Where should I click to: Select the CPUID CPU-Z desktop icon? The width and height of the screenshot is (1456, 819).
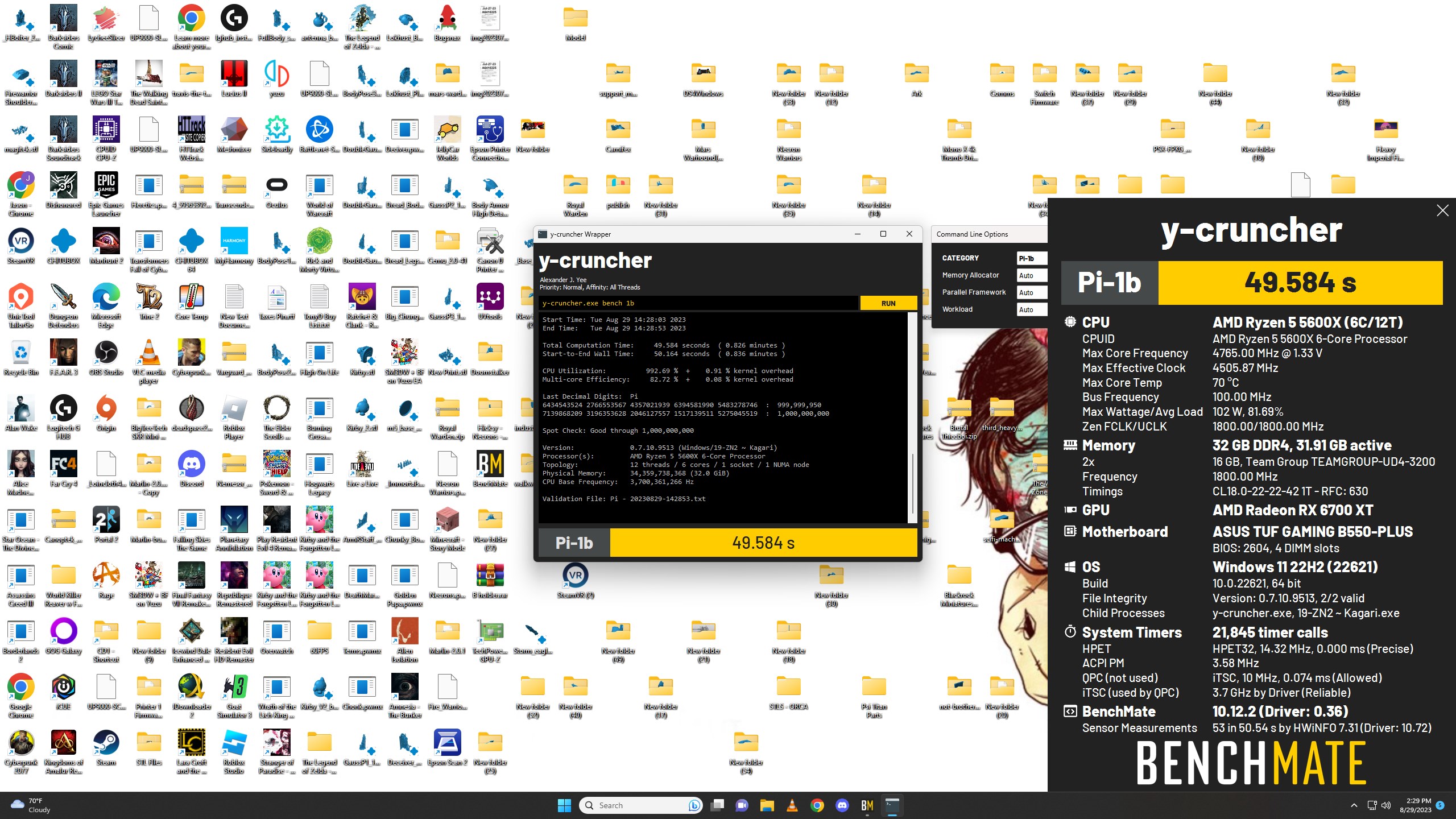[x=106, y=139]
